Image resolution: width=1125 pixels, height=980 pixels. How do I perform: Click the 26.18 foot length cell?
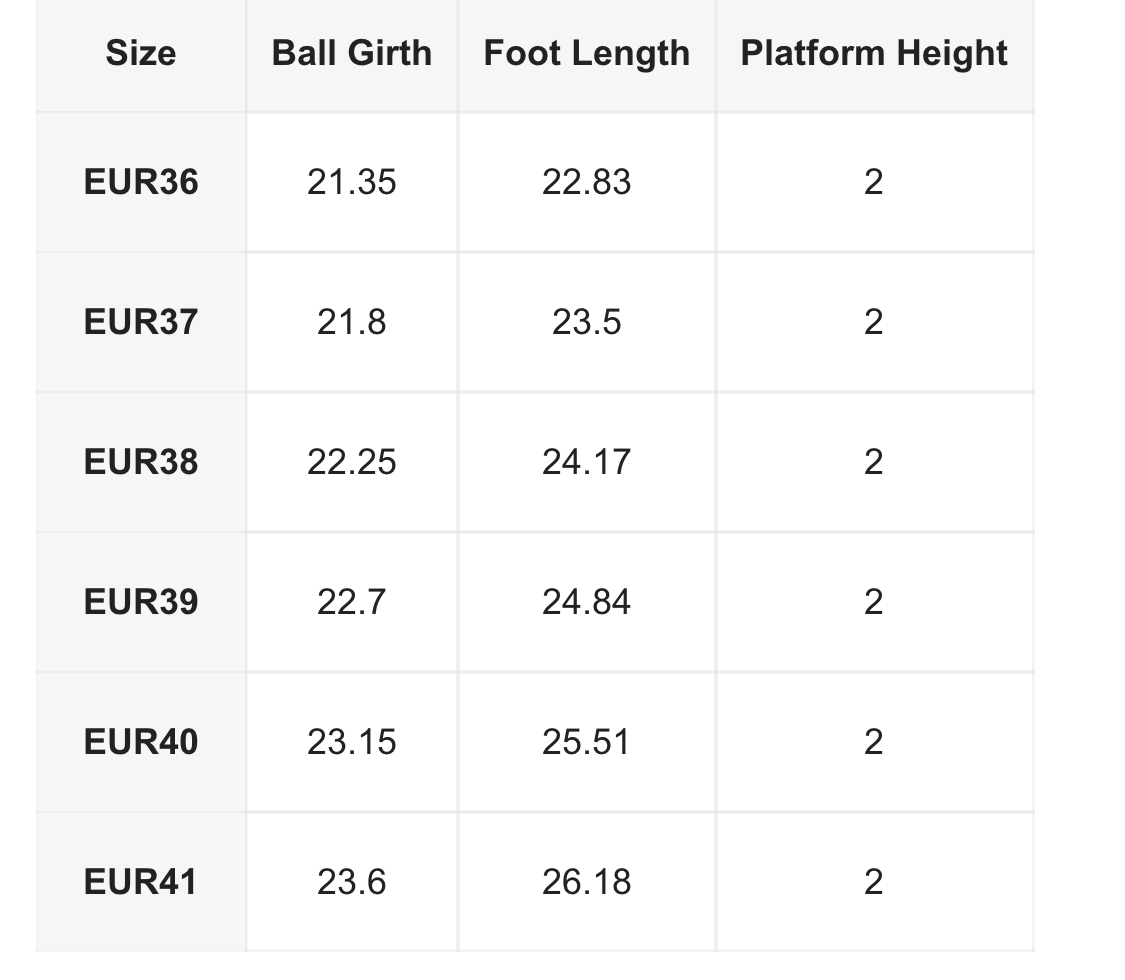point(587,882)
